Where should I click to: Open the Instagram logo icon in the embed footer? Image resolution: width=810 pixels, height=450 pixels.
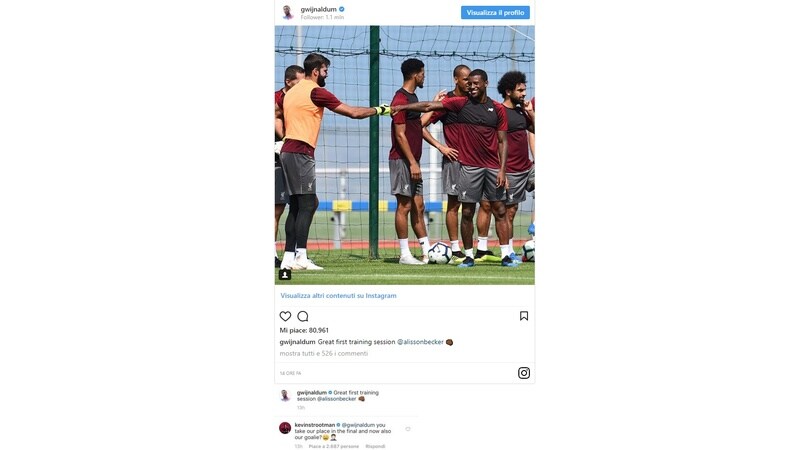524,373
